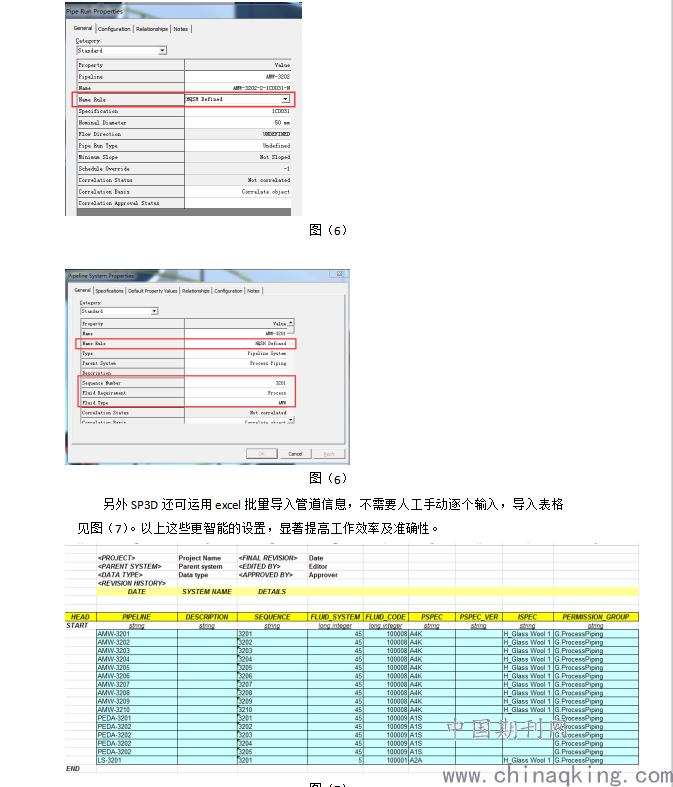
Task: Open Relationships tab in Pipeline System Properties
Action: coord(195,291)
